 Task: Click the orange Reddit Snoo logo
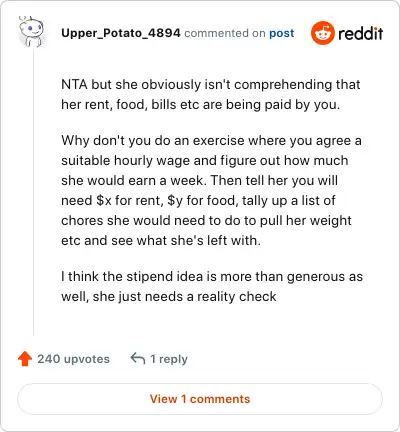point(322,33)
